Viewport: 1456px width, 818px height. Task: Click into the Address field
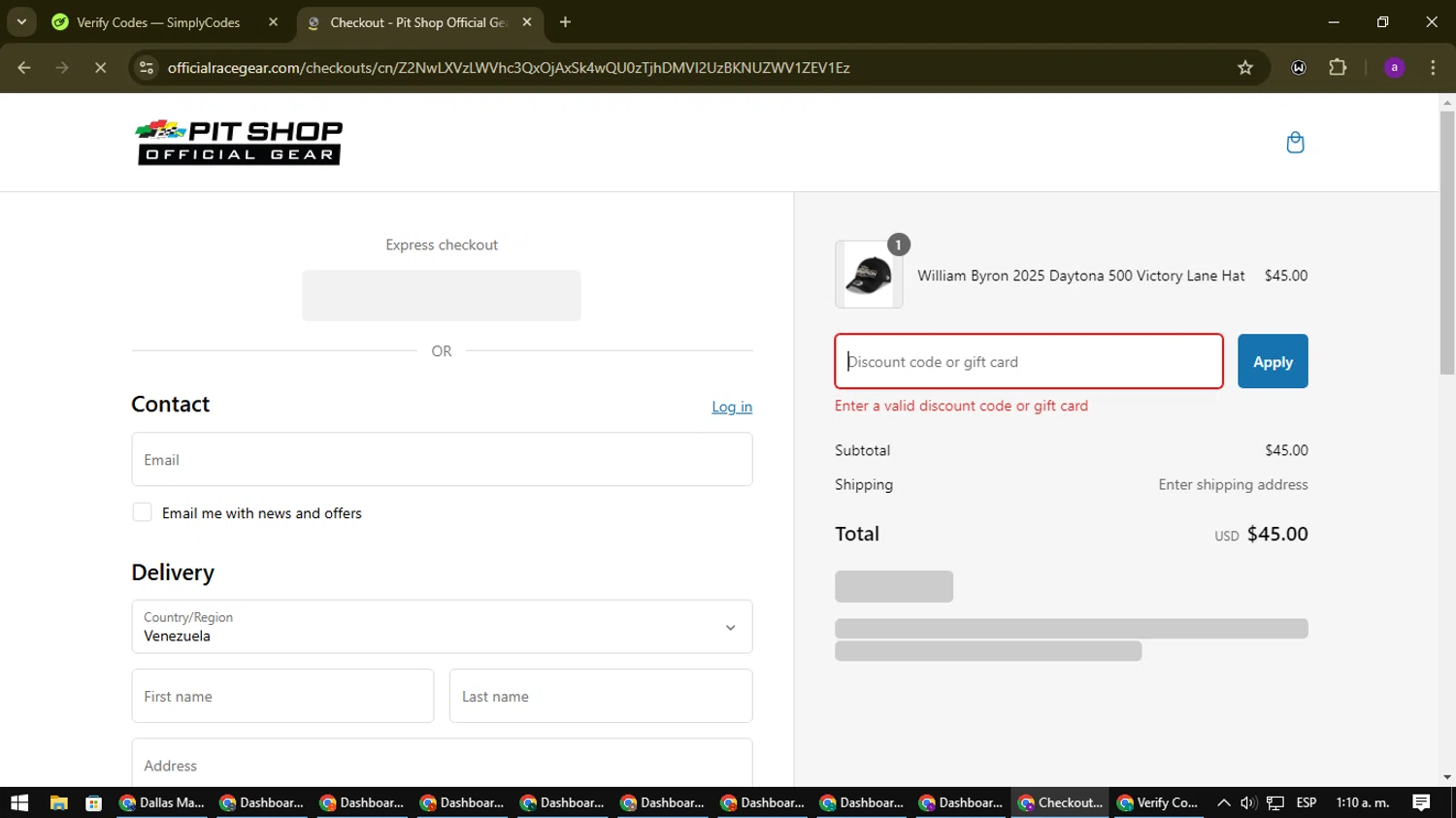click(442, 764)
